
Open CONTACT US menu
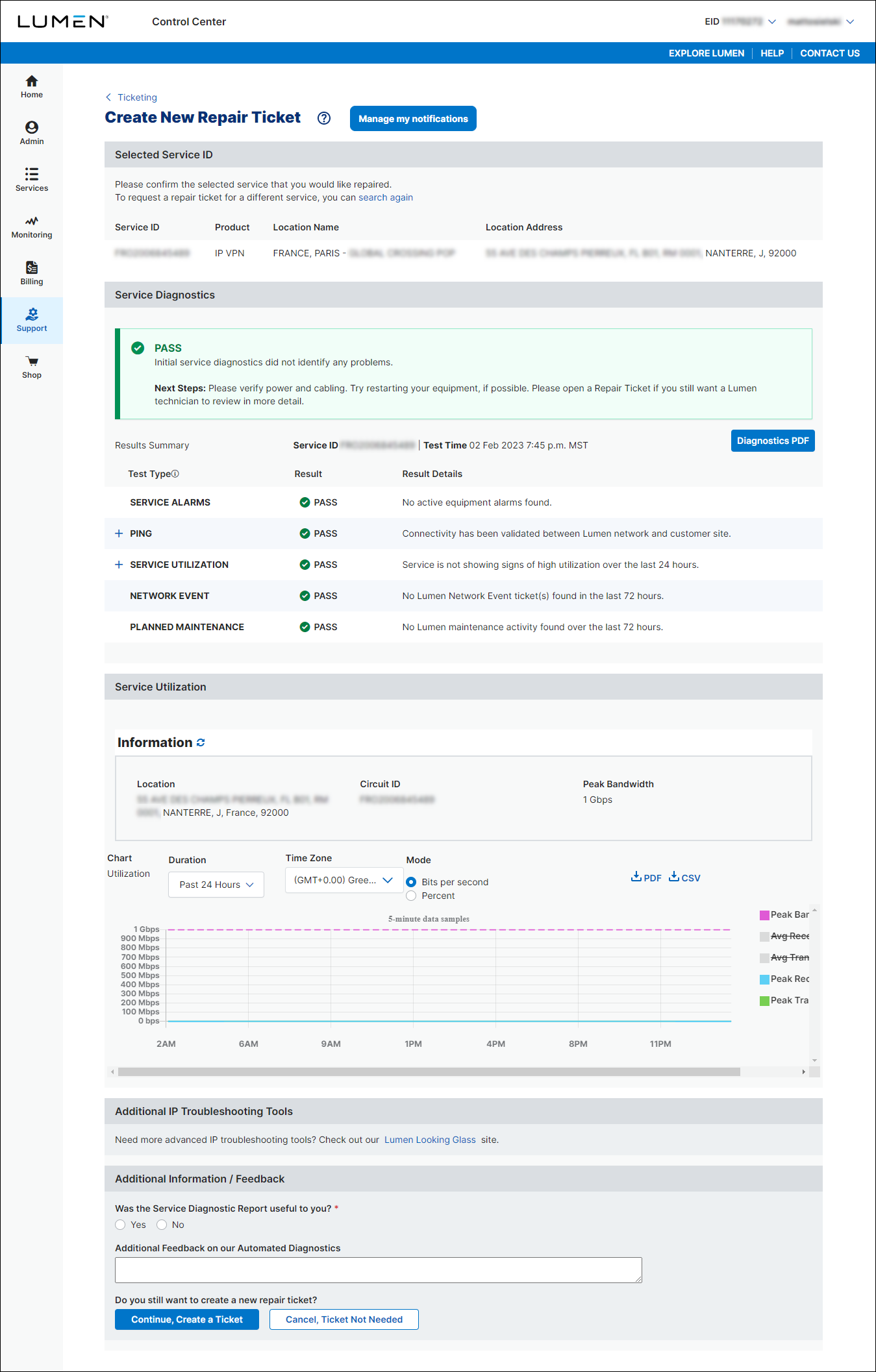point(830,53)
